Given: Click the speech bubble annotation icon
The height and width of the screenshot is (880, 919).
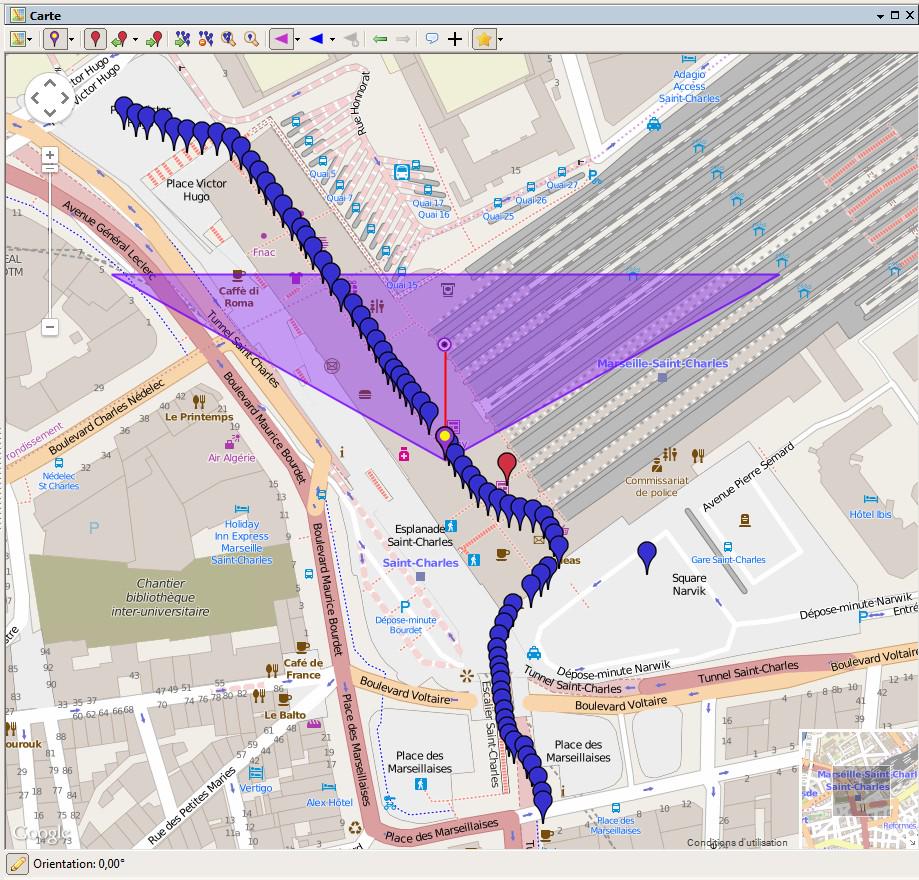Looking at the screenshot, I should point(432,39).
